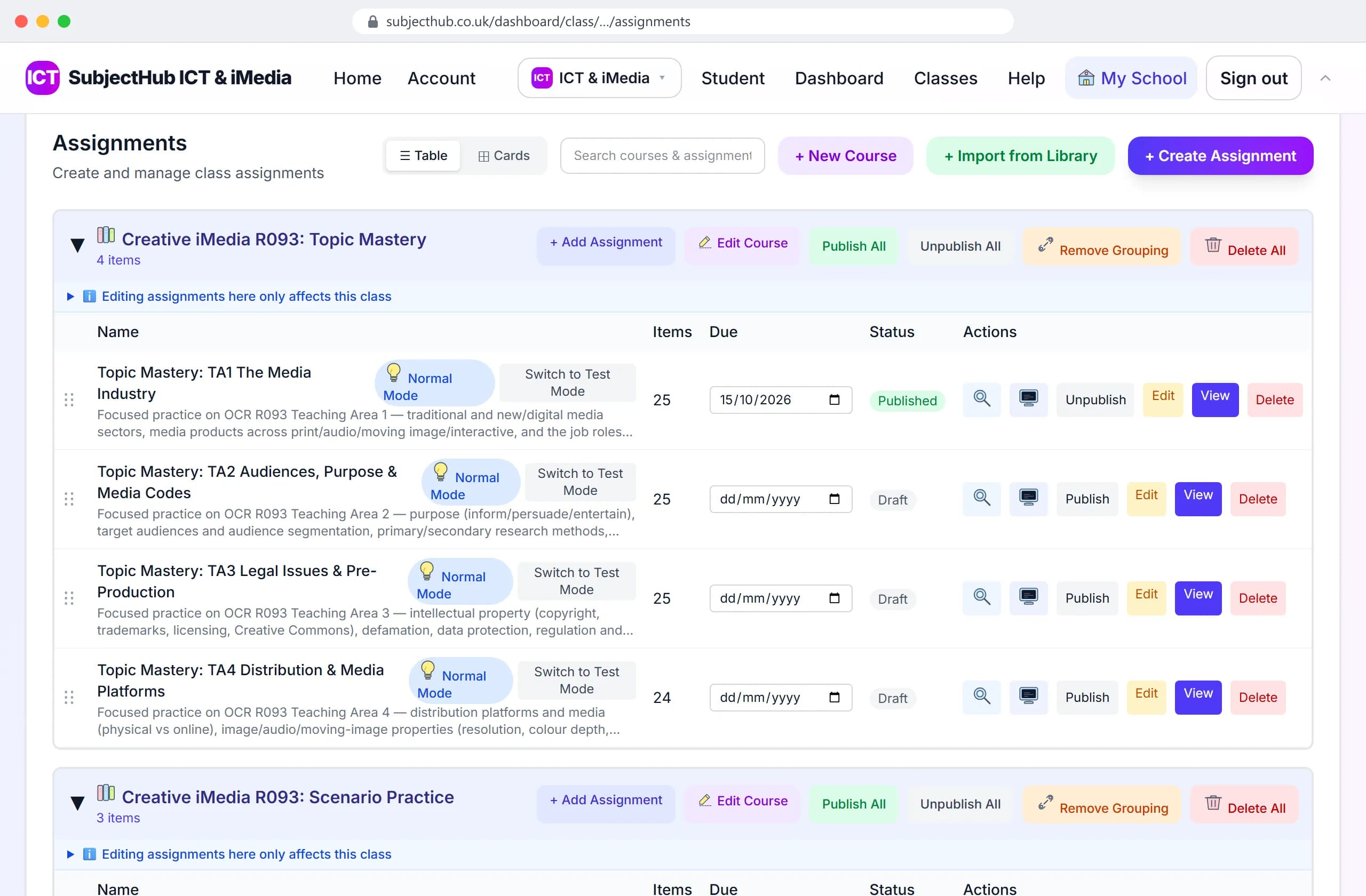Click the monitor icon in TA2 Audiences row
1366x896 pixels.
[1028, 499]
